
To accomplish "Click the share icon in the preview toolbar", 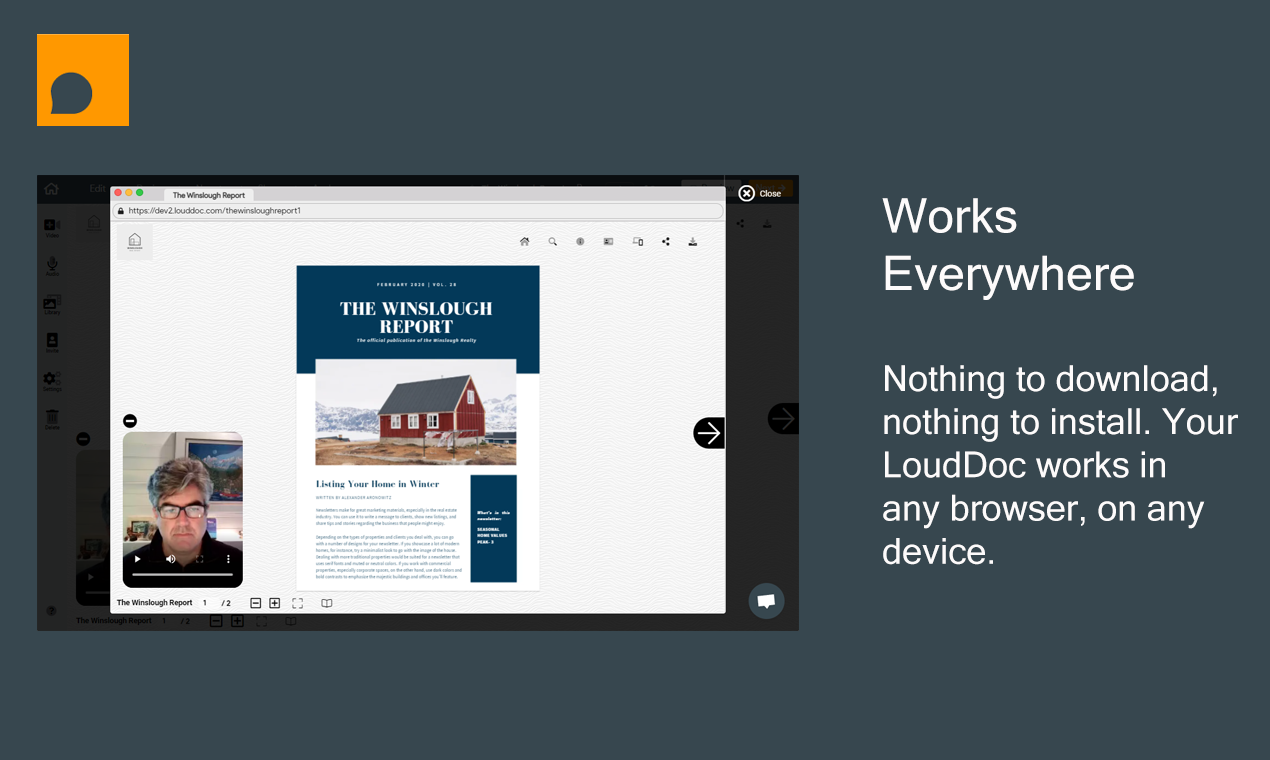I will click(x=666, y=241).
